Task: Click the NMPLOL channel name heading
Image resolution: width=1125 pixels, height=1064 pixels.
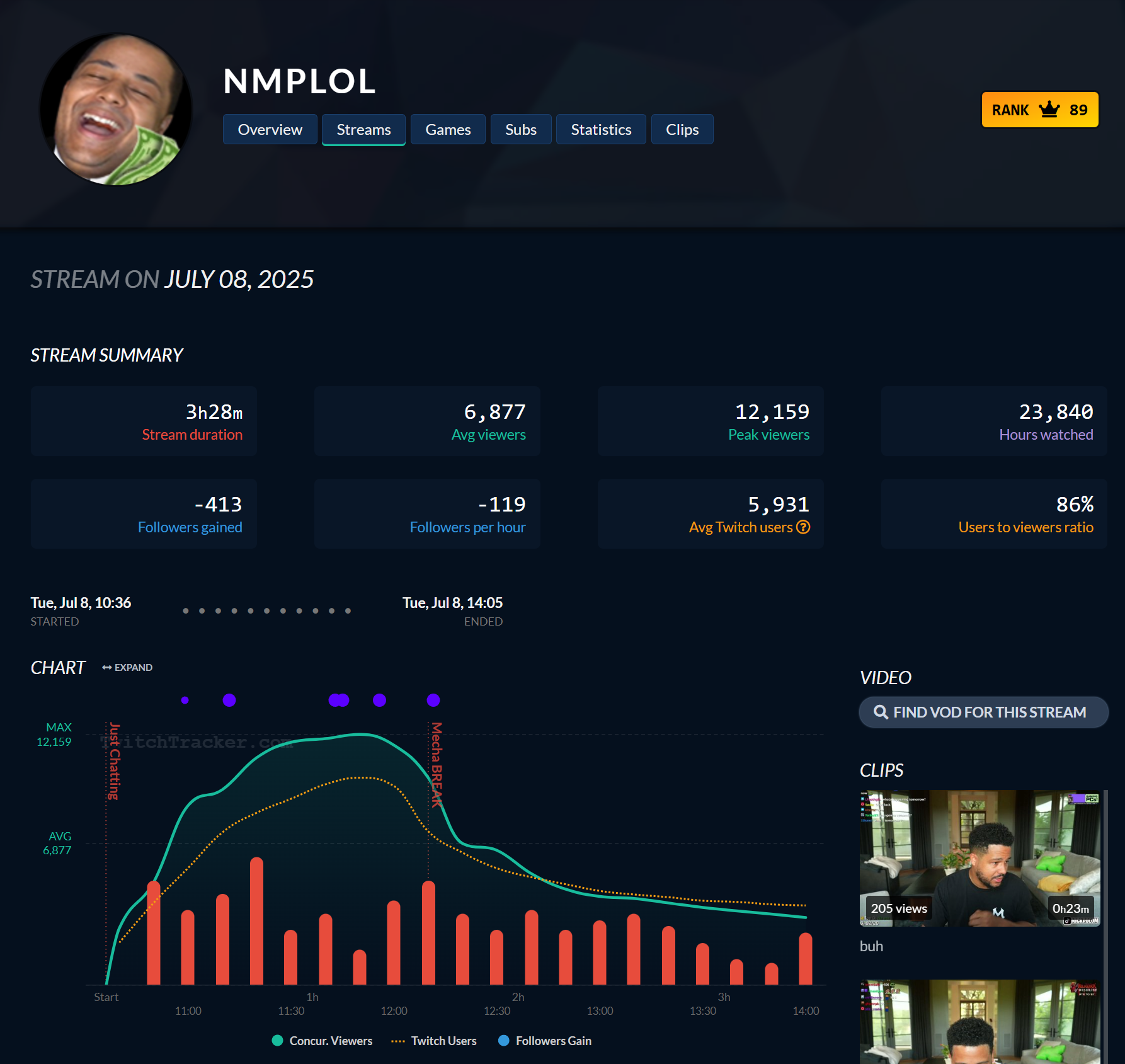Action: tap(300, 81)
